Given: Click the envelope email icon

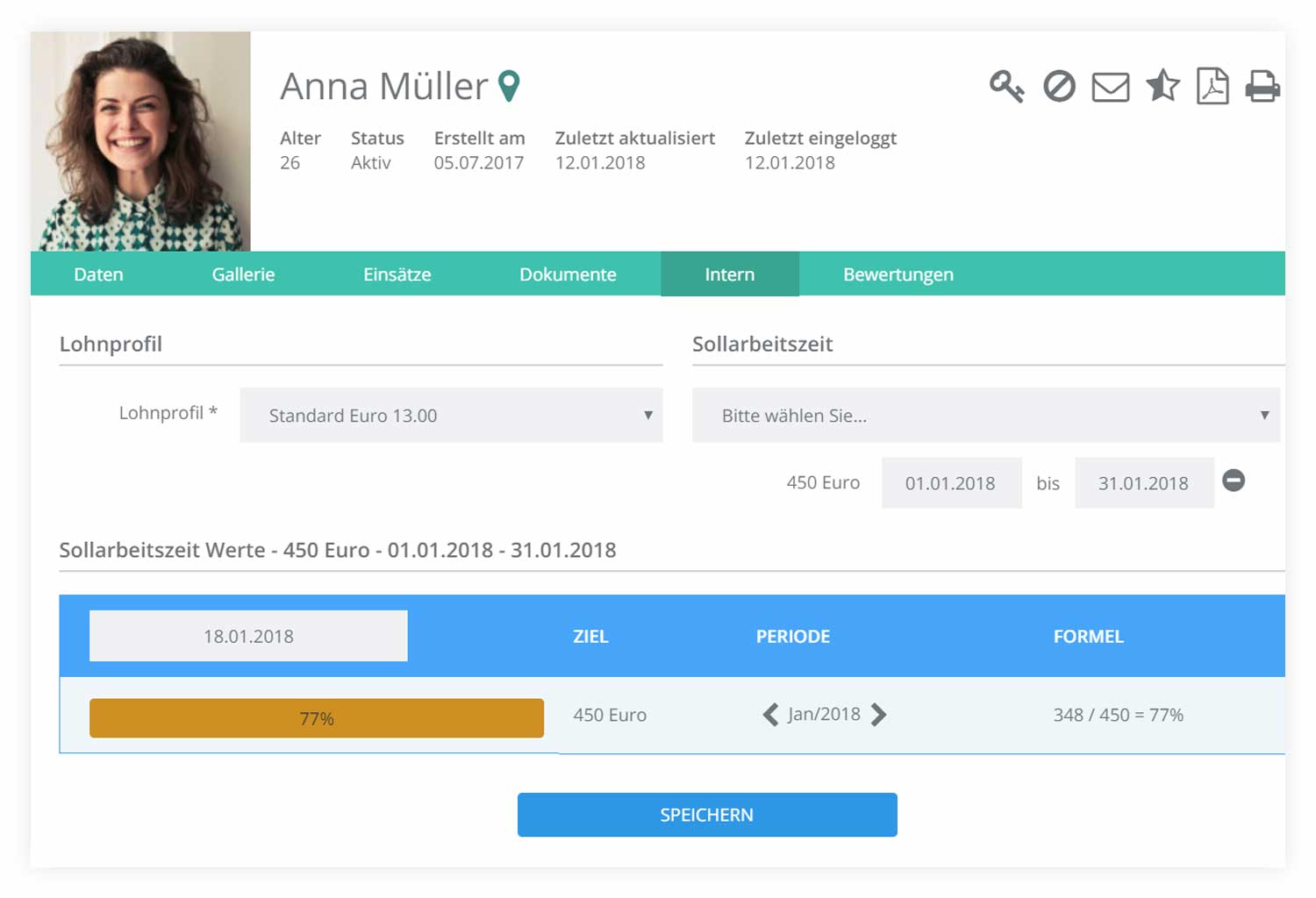Looking at the screenshot, I should pos(1110,88).
